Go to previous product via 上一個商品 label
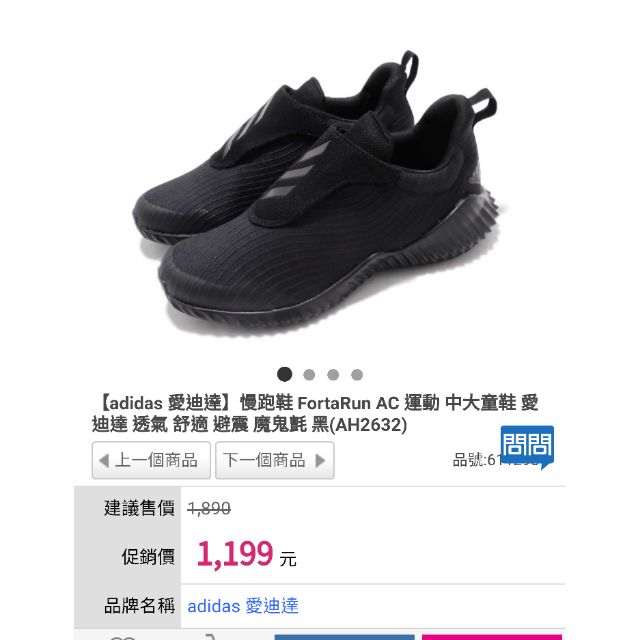The image size is (640, 640). pos(156,460)
